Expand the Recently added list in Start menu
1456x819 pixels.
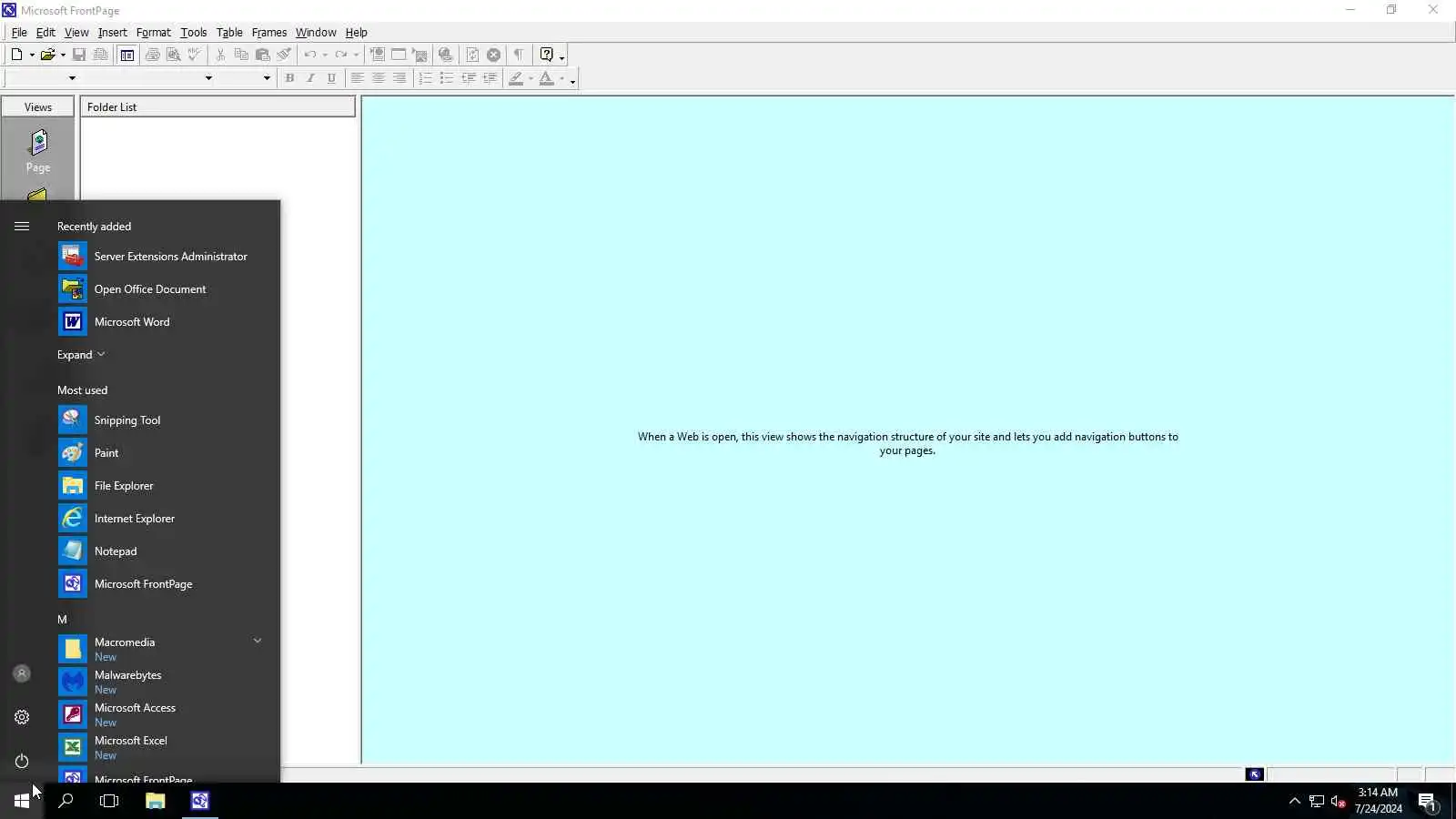click(x=81, y=355)
